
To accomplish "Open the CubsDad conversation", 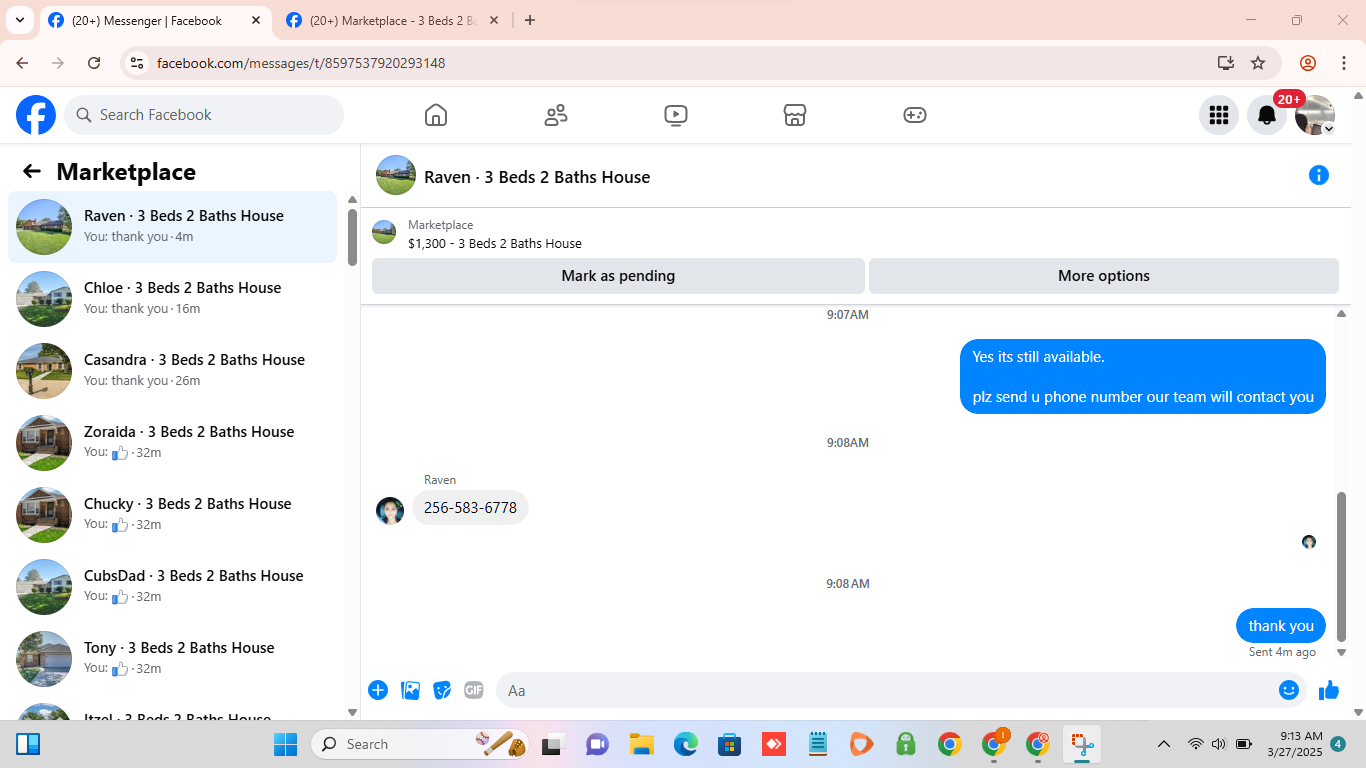I will pyautogui.click(x=173, y=587).
